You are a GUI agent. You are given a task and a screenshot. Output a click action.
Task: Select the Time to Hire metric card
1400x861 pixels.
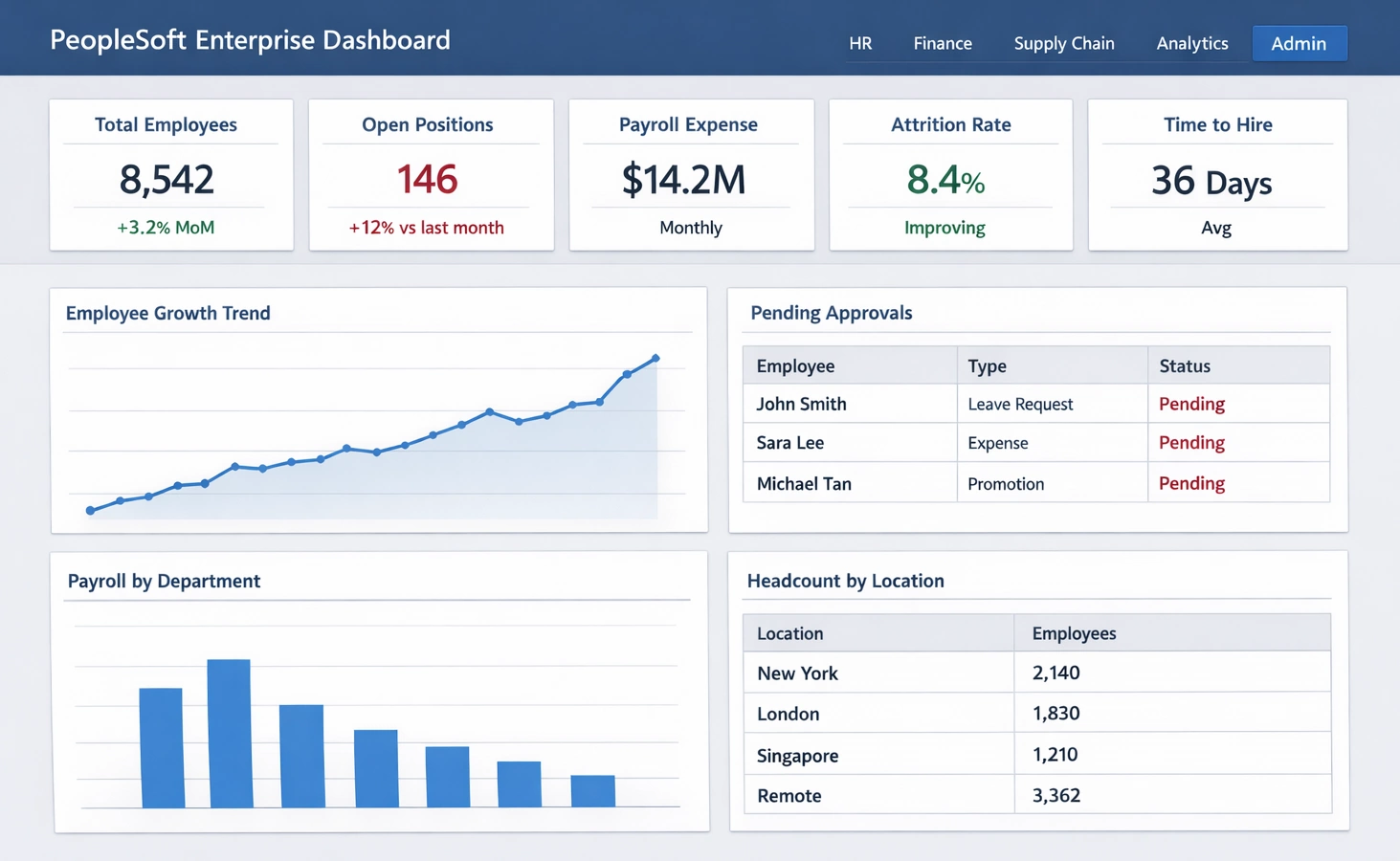point(1216,175)
